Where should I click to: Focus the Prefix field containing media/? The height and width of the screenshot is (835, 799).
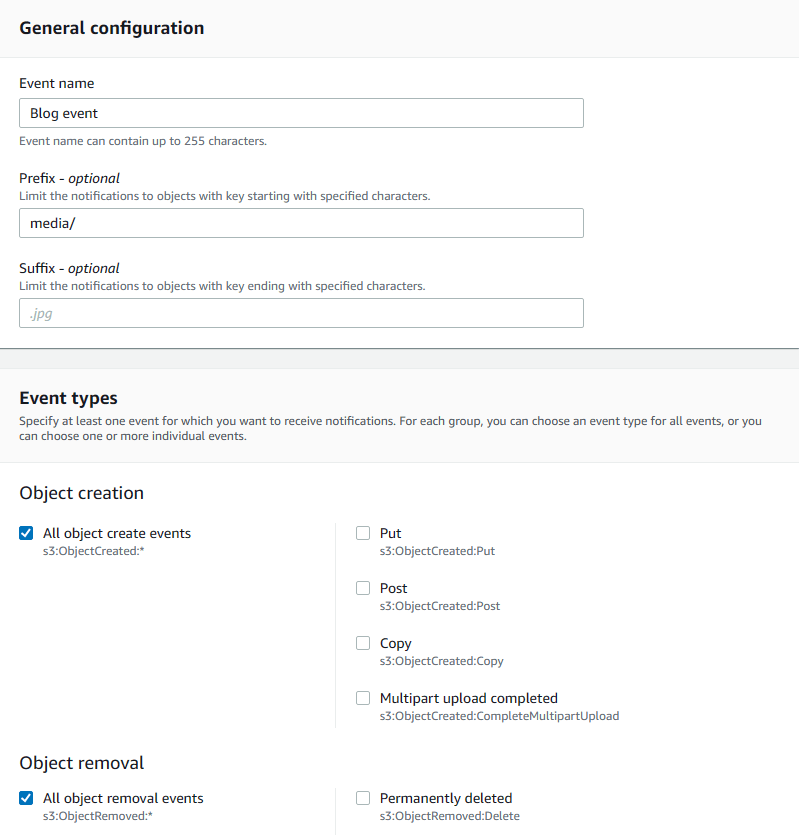point(301,223)
